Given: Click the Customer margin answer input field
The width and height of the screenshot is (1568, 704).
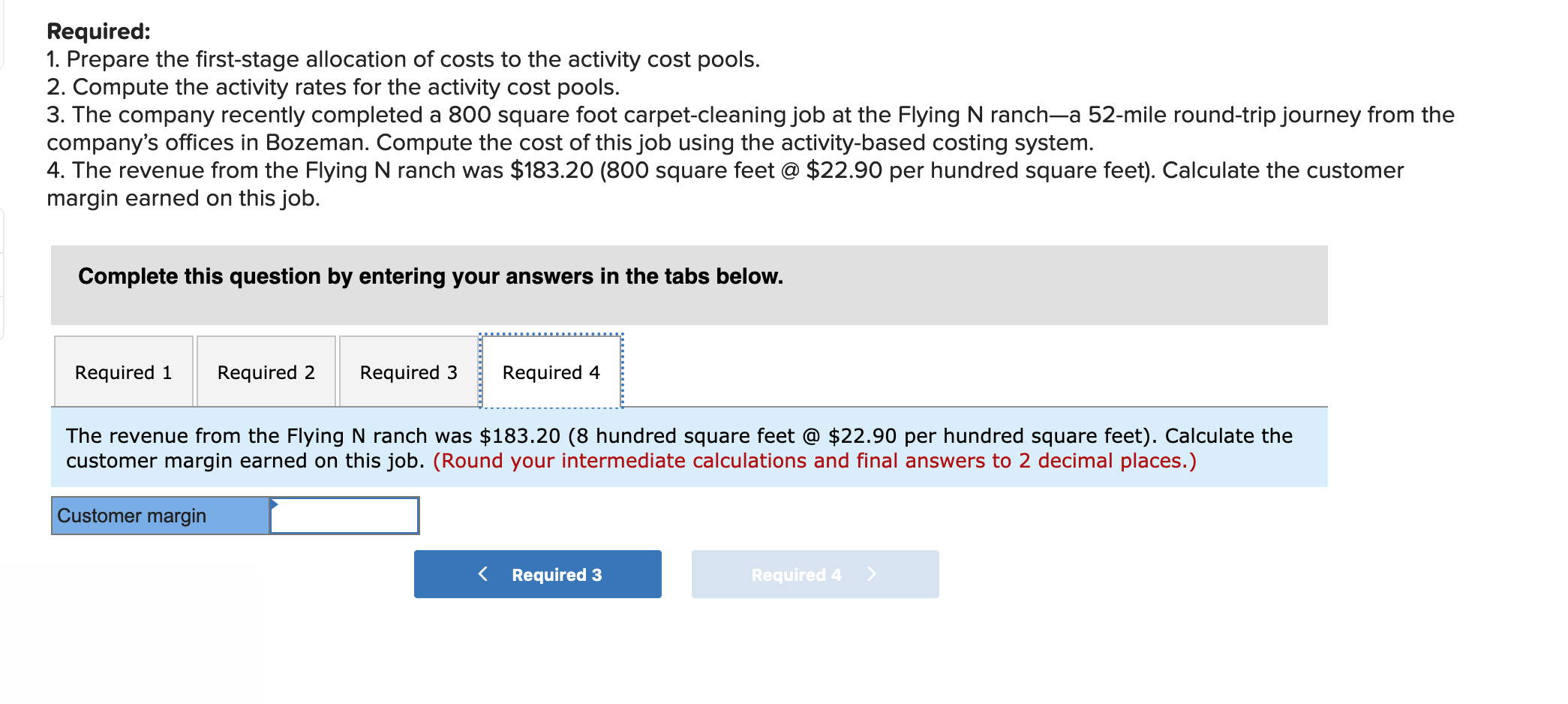Looking at the screenshot, I should 344,516.
